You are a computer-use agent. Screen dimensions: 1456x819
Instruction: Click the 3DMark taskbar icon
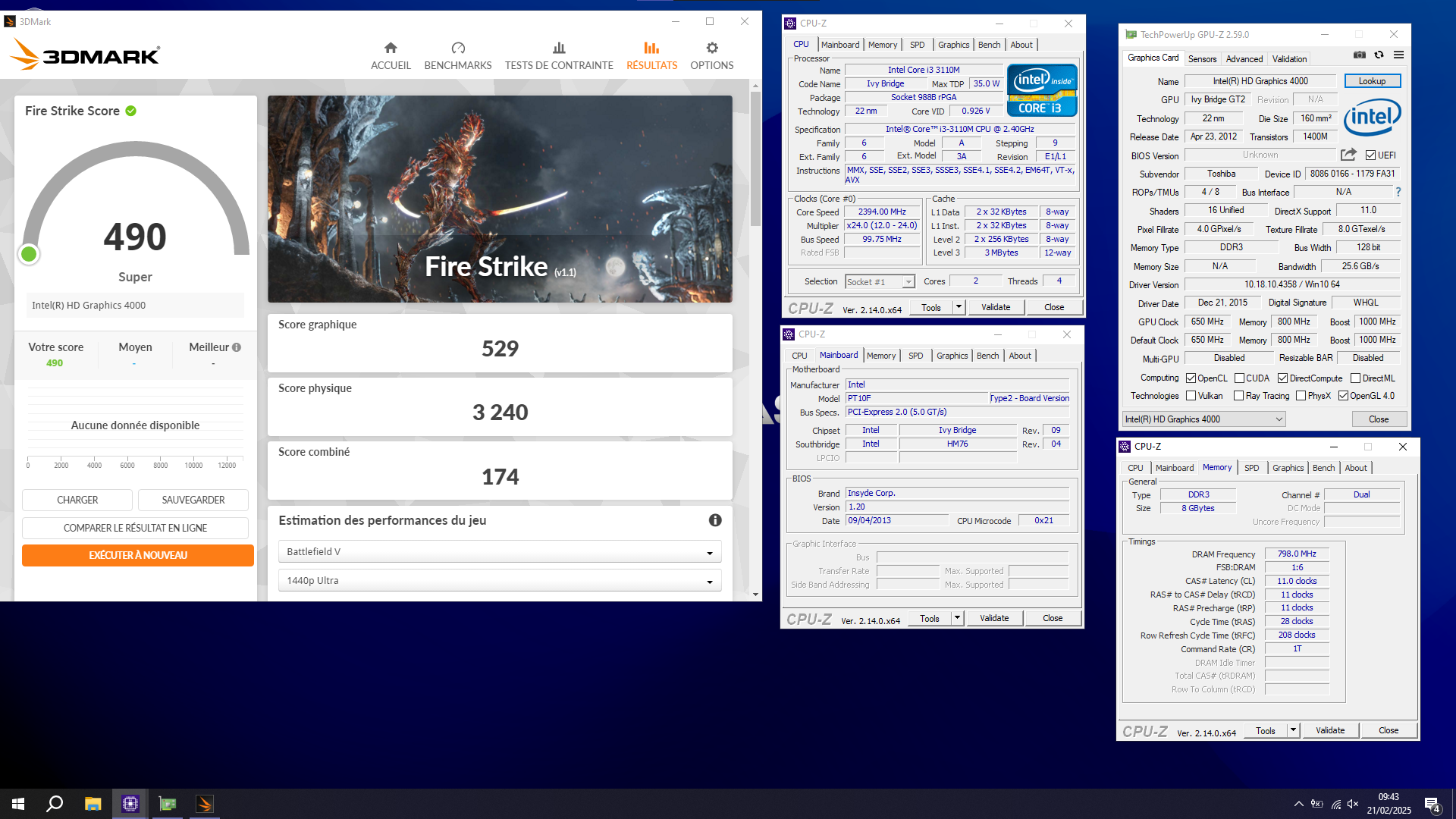coord(205,804)
